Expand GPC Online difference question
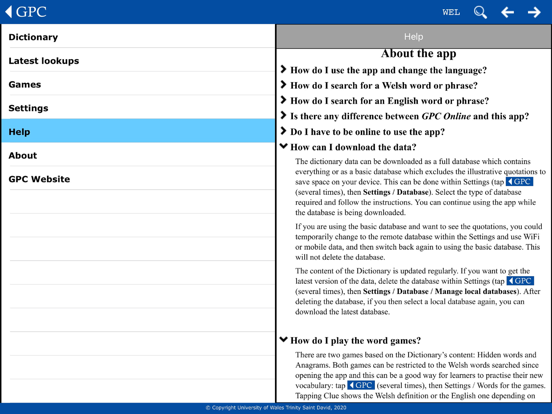552x414 pixels. (404, 116)
